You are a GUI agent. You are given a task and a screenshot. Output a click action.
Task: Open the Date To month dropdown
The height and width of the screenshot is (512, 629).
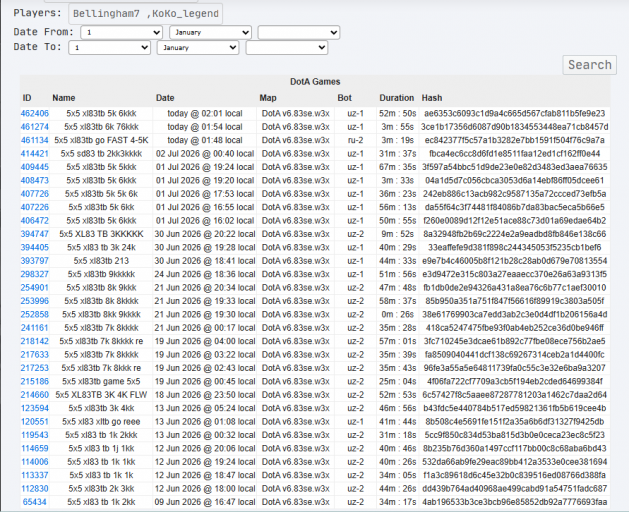[198, 47]
